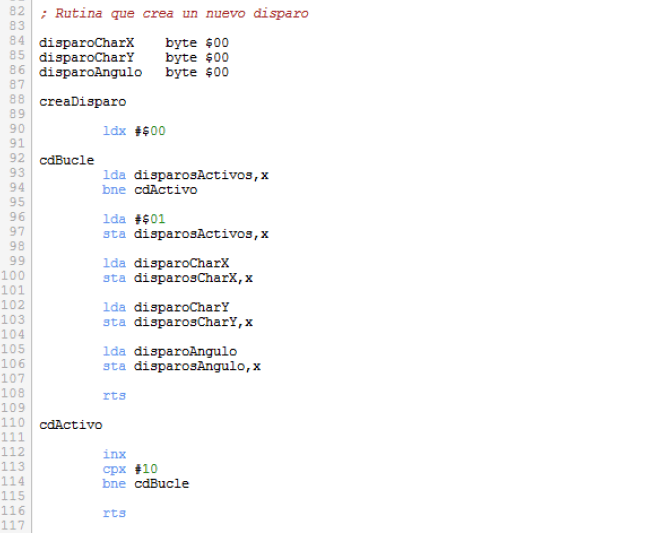Image resolution: width=659 pixels, height=533 pixels.
Task: Click the 'sta disparosCharX,x' instruction
Action: (x=178, y=278)
